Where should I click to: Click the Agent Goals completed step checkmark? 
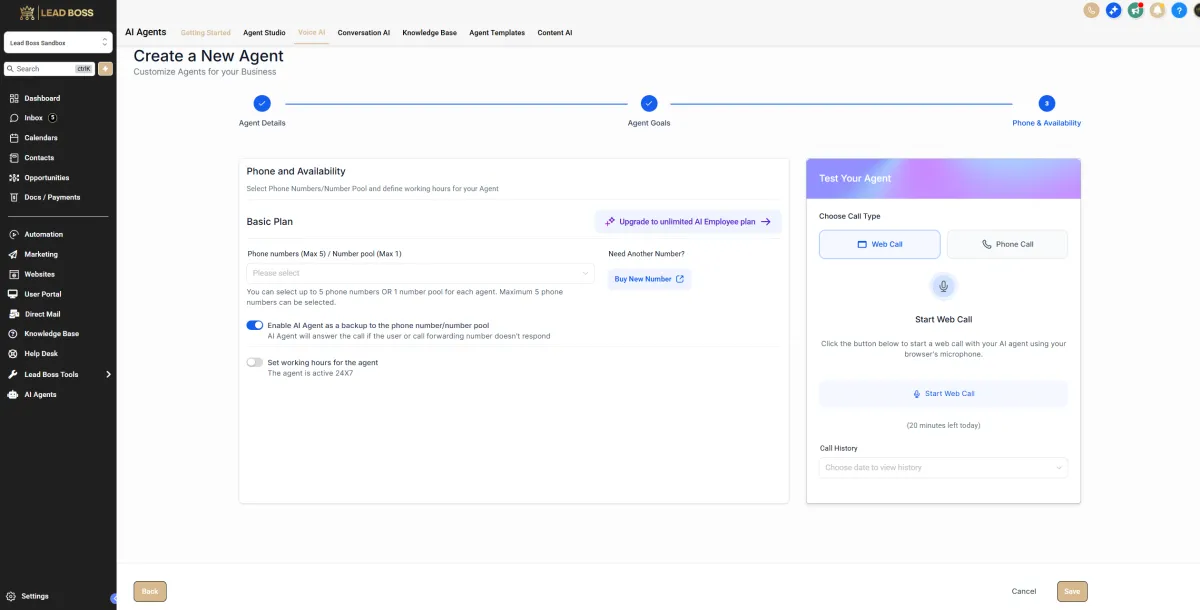click(x=649, y=103)
